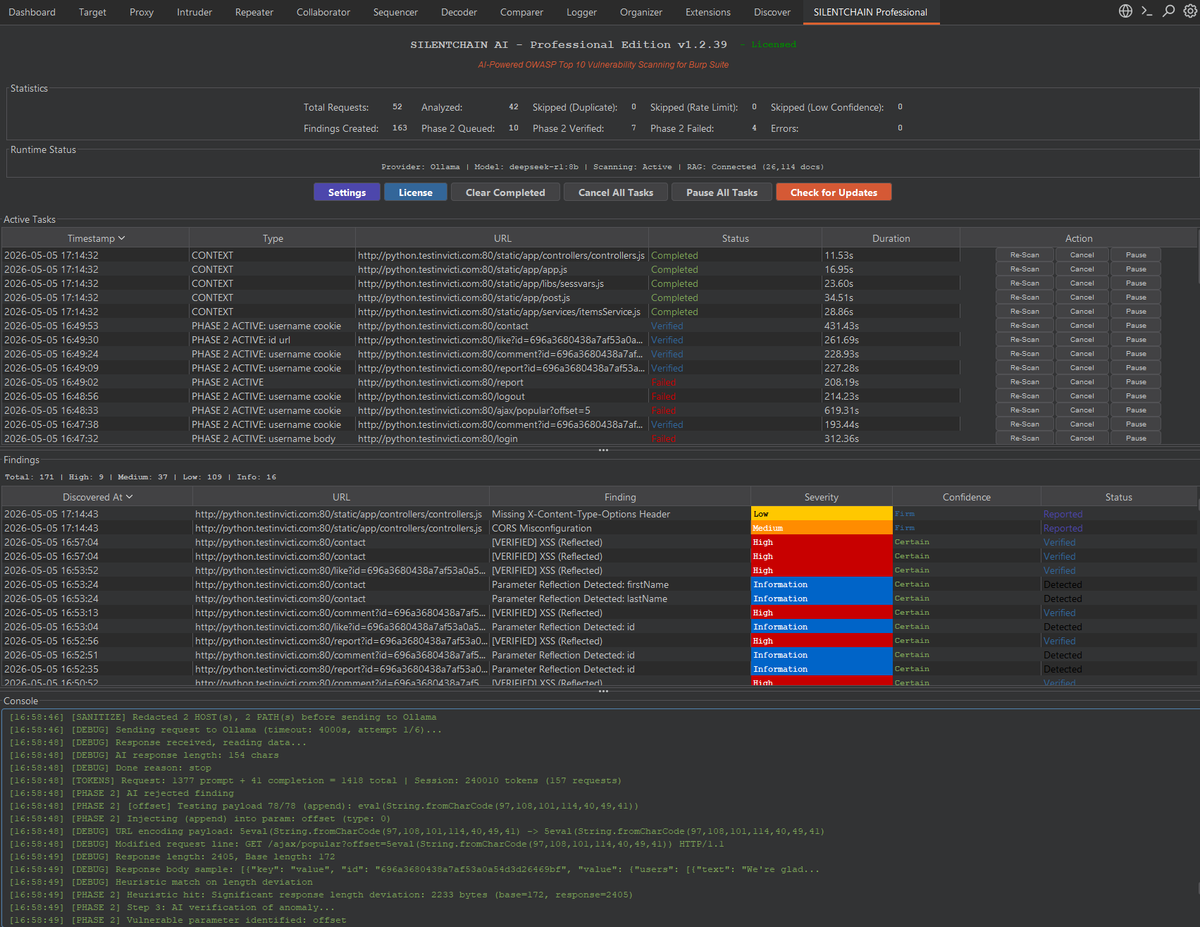Sort Active Tasks by Timestamp column
The image size is (1200, 927).
(96, 238)
